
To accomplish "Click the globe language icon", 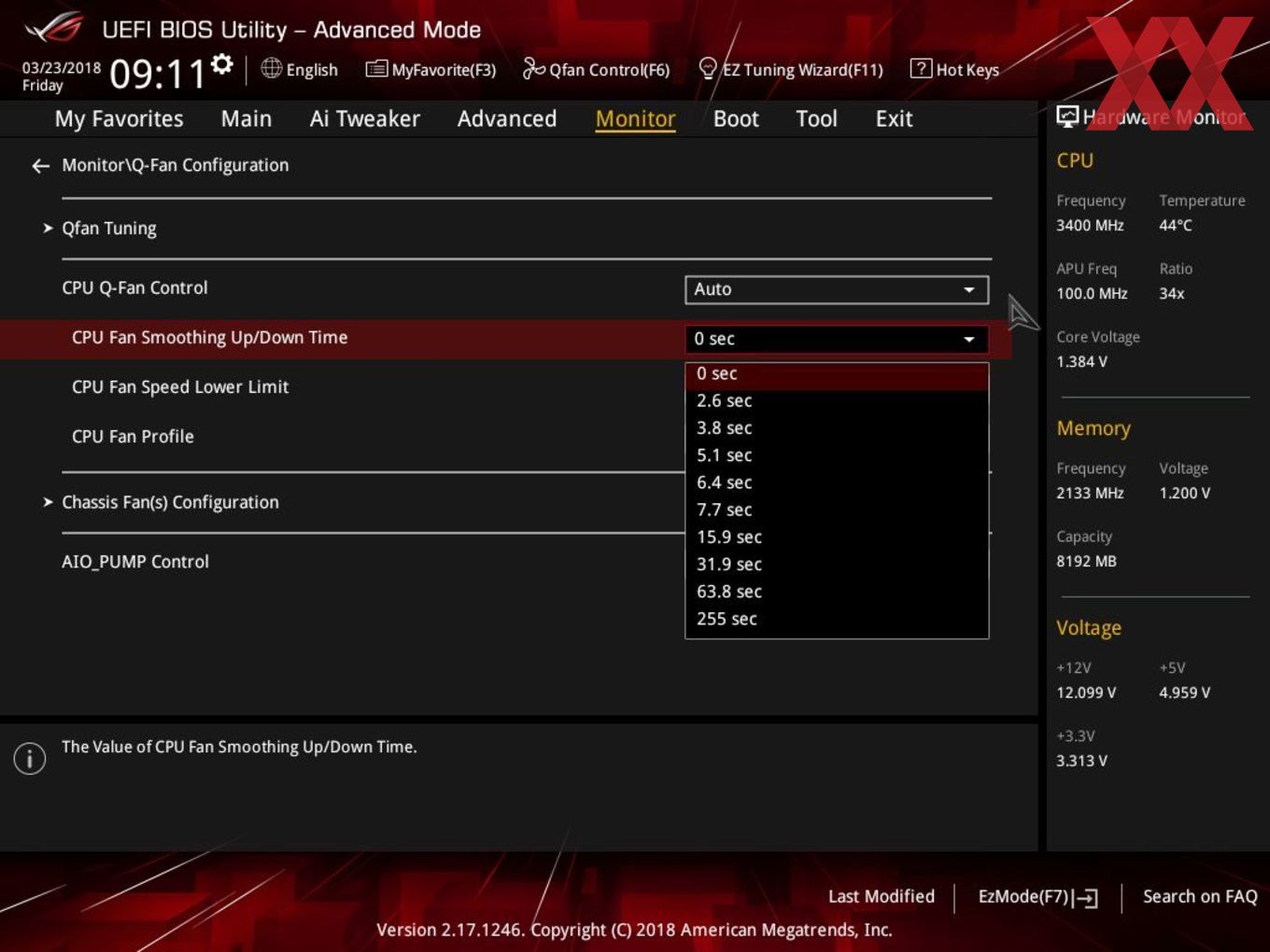I will tap(271, 68).
